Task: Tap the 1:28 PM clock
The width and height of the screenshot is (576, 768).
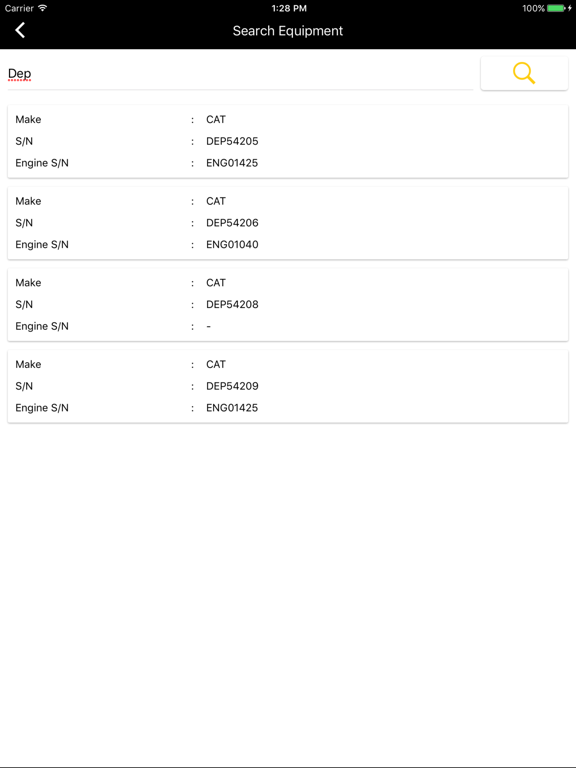Action: [289, 8]
